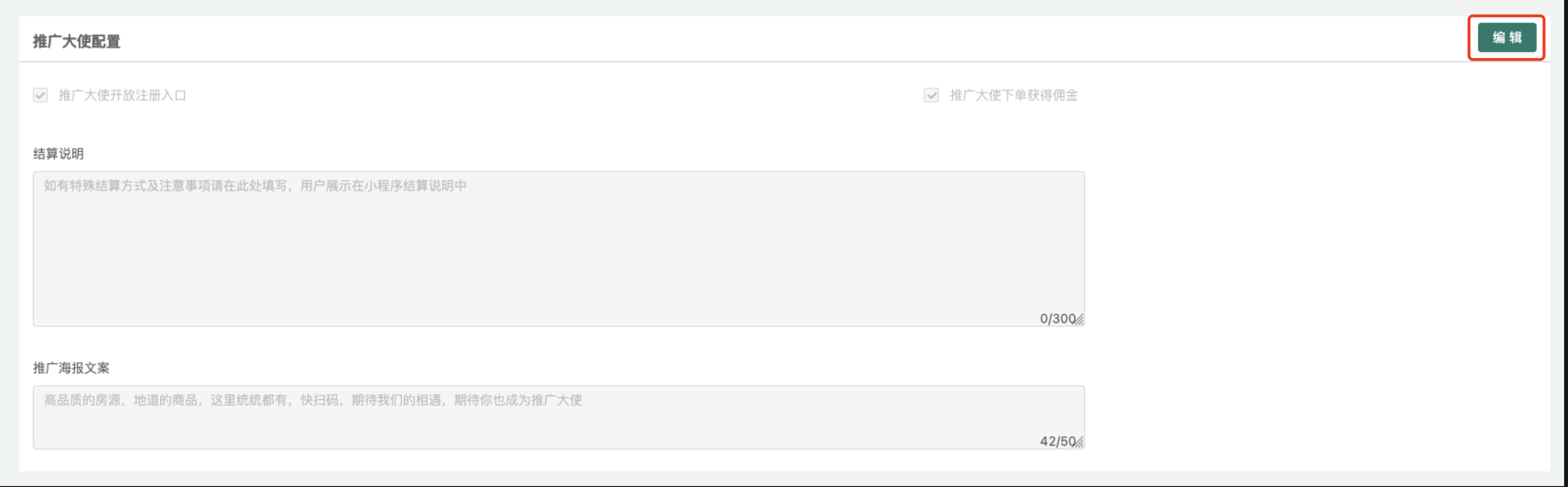Click the phrase 期待你也成为推广大使
This screenshot has height=487, width=1568.
(x=518, y=400)
